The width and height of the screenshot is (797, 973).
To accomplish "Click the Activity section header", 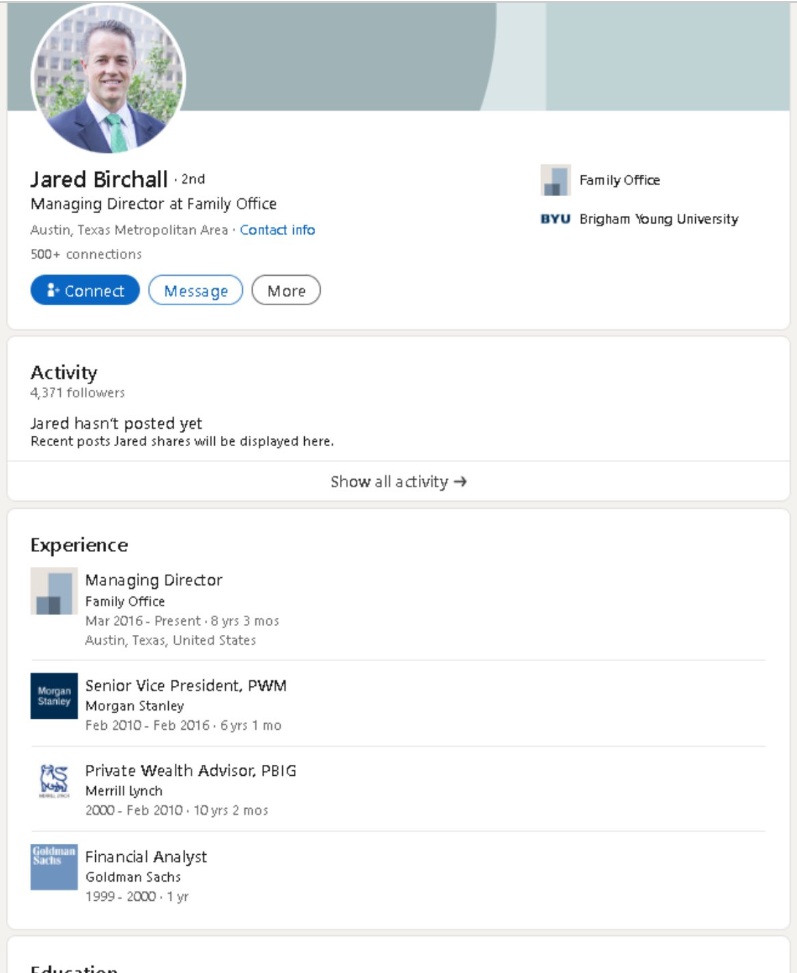I will click(x=63, y=371).
